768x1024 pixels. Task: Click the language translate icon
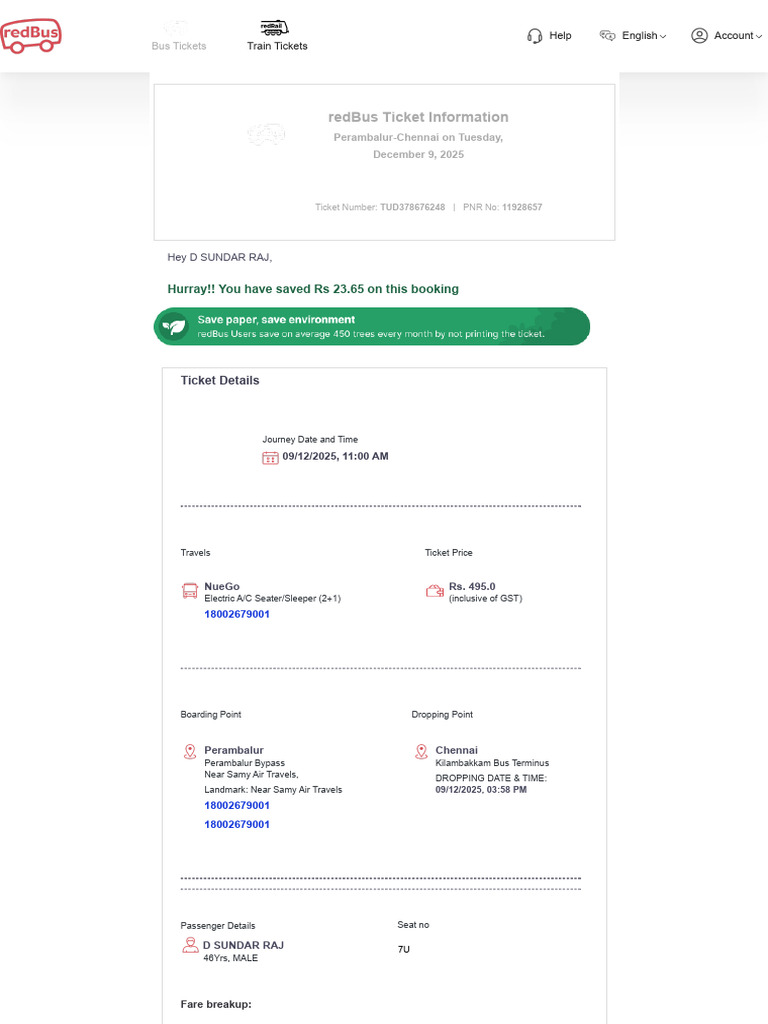607,36
